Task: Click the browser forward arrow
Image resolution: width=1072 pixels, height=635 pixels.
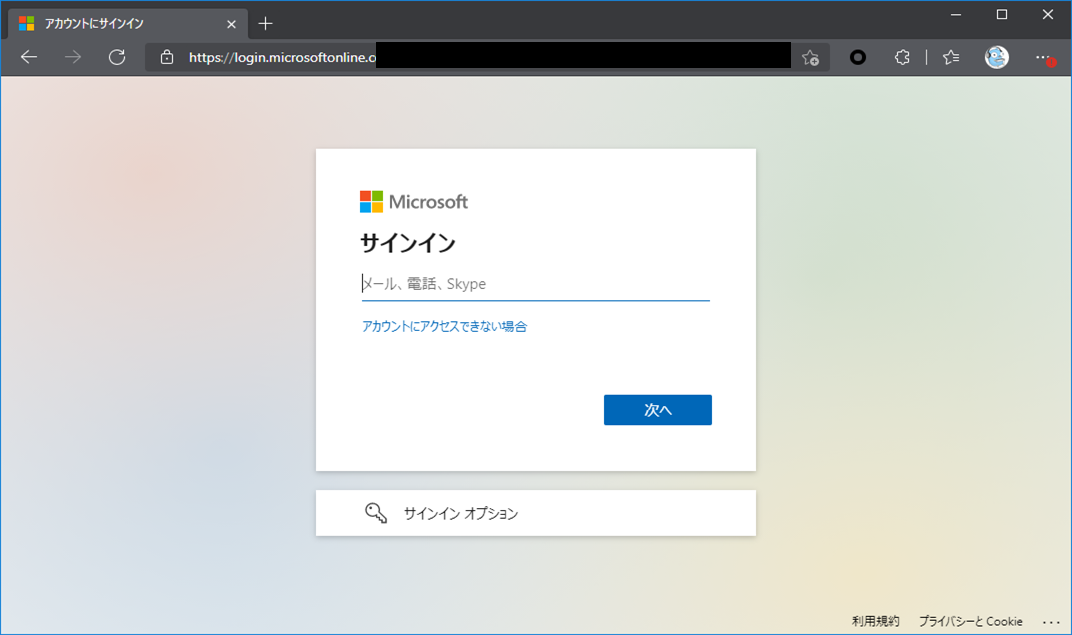Action: [72, 57]
